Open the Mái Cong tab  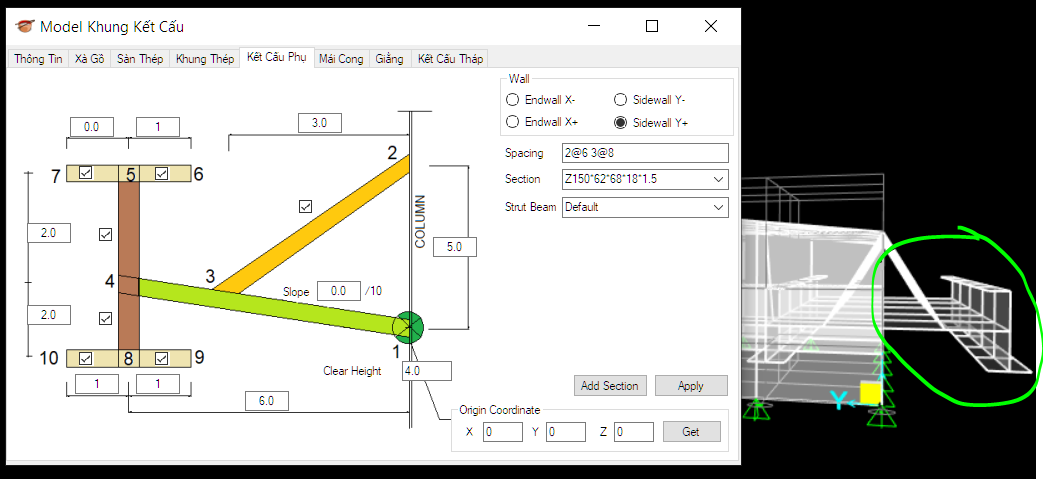341,59
